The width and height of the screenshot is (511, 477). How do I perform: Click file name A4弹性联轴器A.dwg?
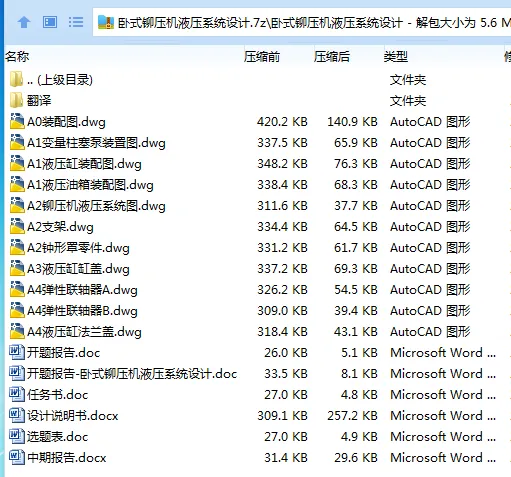(82, 290)
